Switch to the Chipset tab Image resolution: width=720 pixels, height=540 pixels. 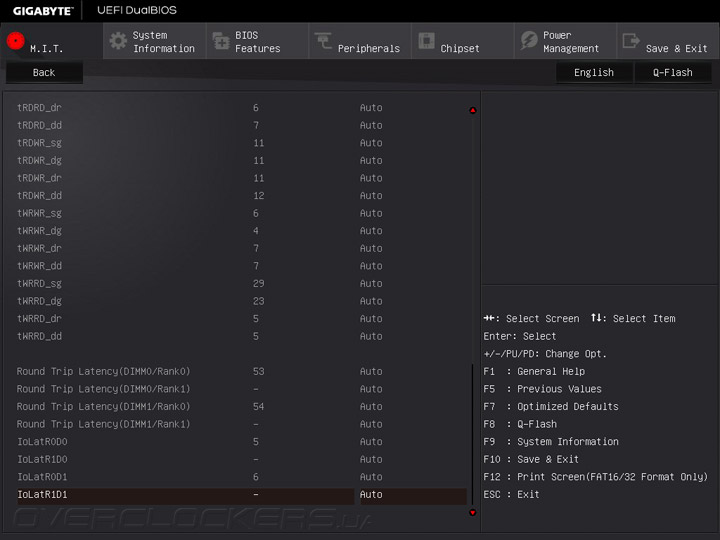460,48
